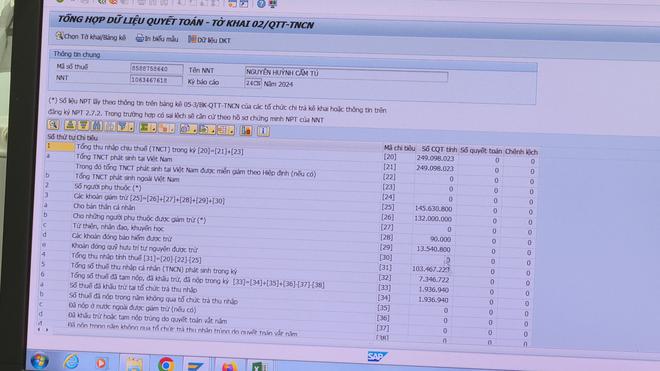The width and height of the screenshot is (660, 371).
Task: Open the Windows Start menu
Action: click(39, 361)
